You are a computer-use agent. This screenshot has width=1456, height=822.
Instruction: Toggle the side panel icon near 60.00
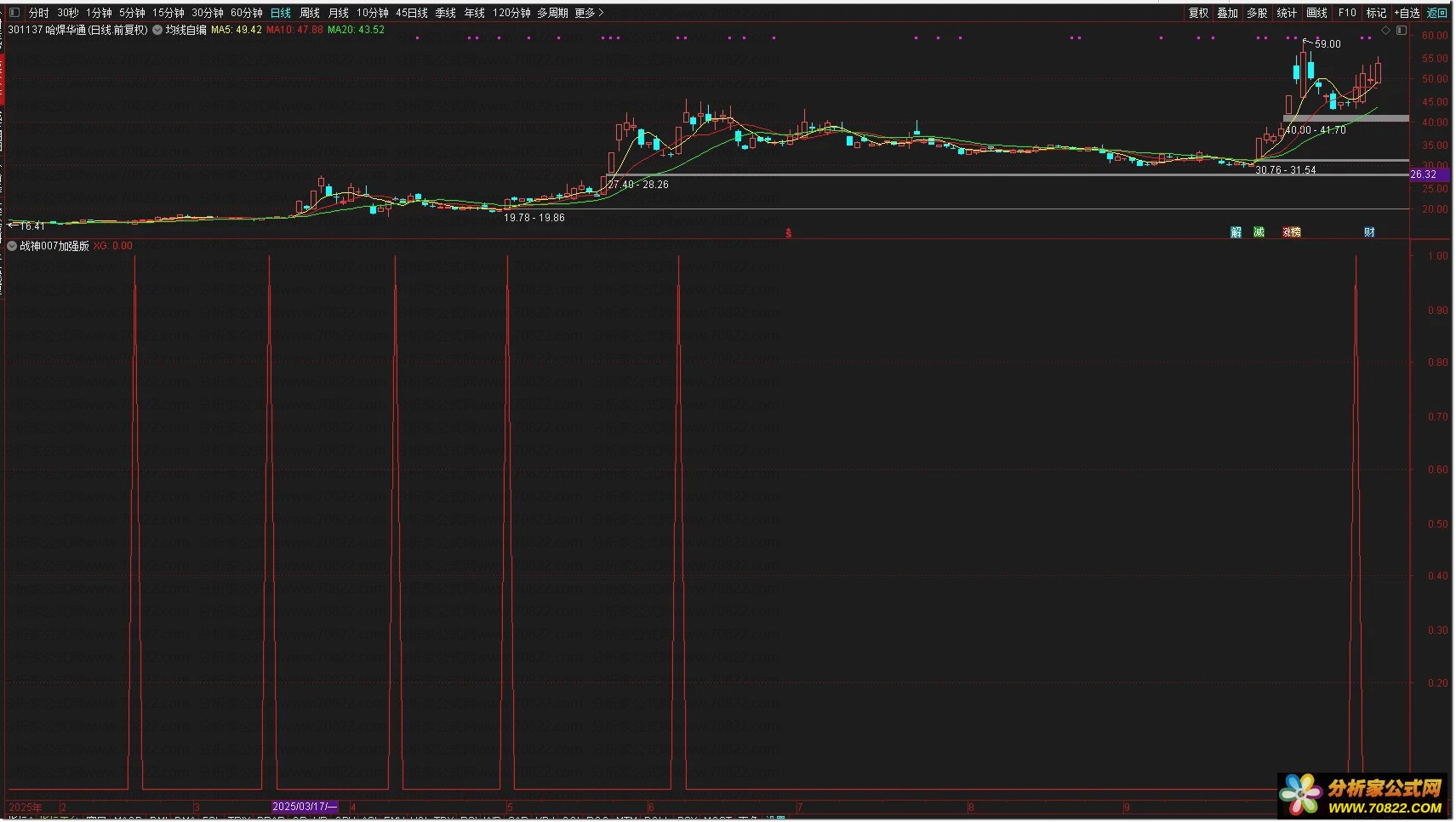(x=1402, y=31)
